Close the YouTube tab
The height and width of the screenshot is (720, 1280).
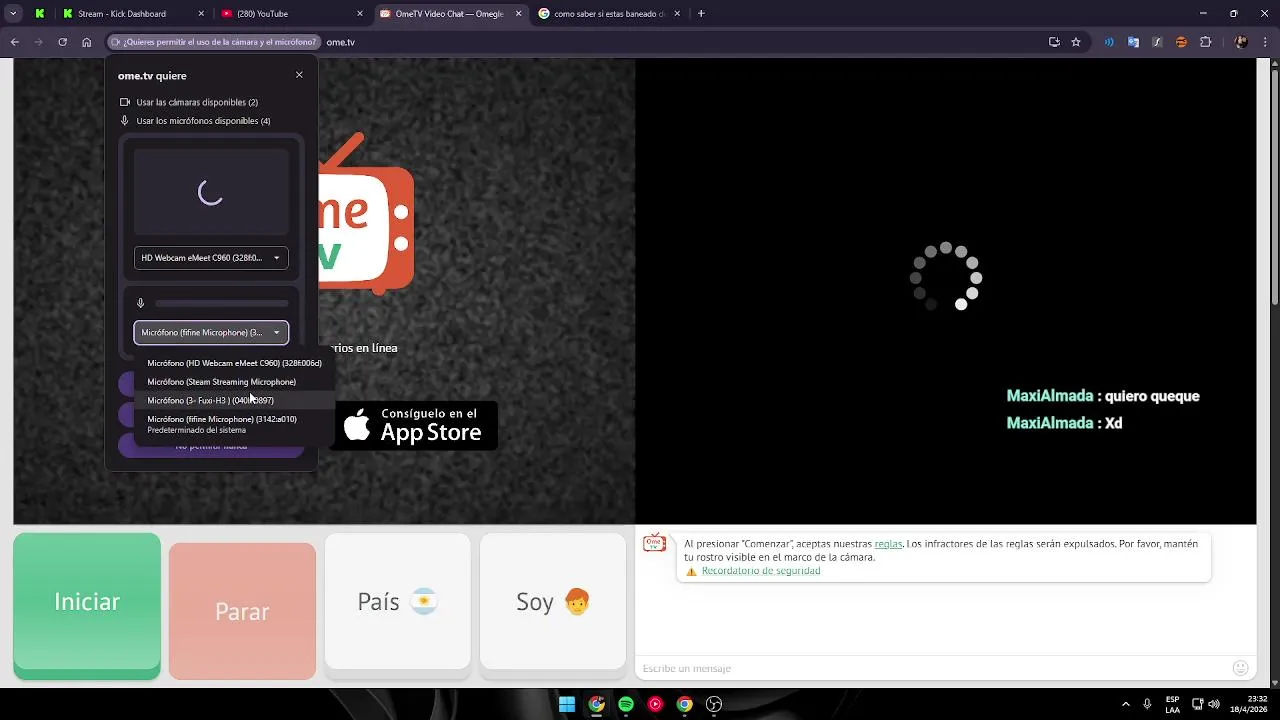pyautogui.click(x=360, y=14)
